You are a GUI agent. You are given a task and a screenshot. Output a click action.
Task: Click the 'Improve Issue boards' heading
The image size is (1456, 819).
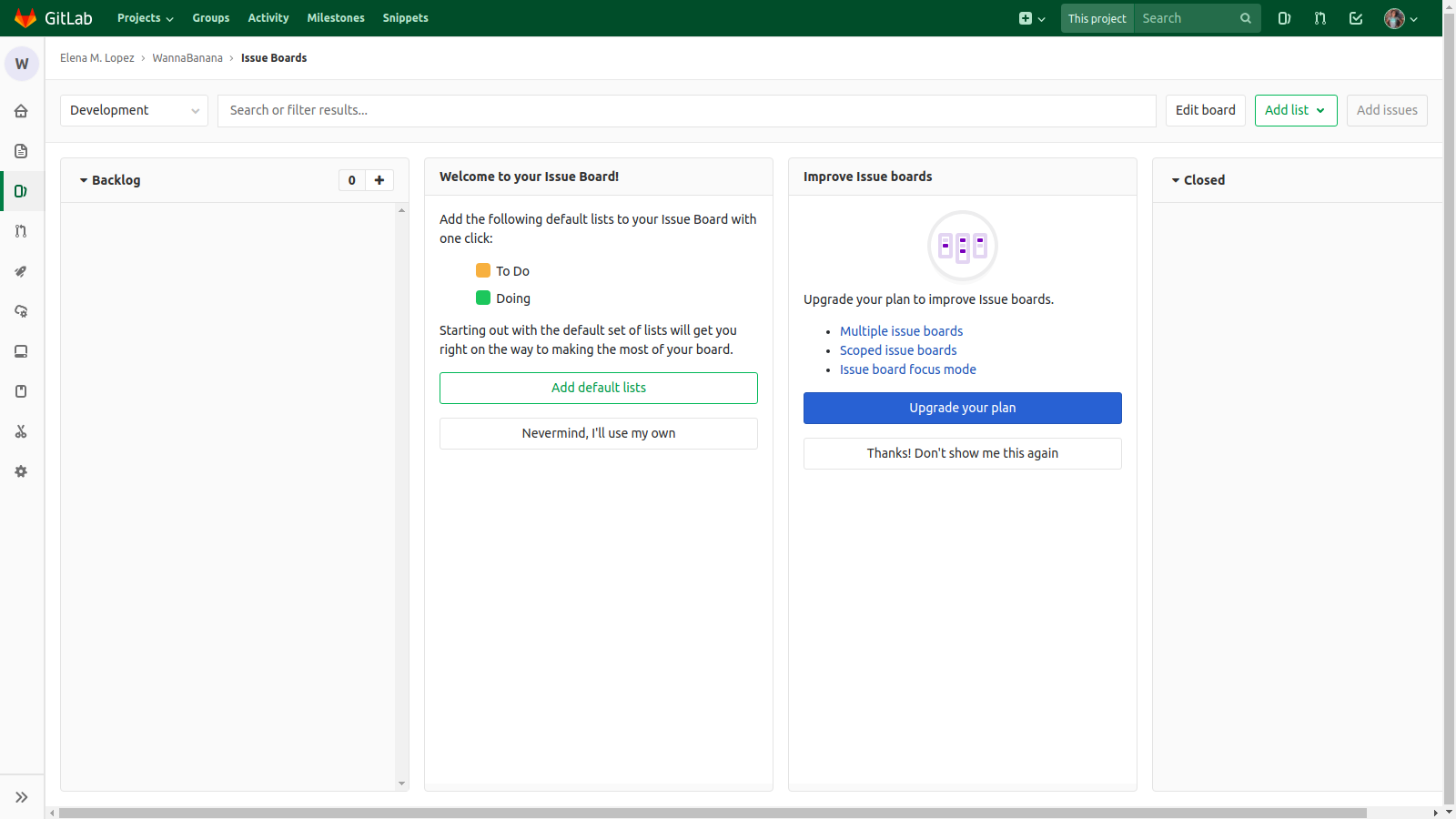click(x=867, y=177)
